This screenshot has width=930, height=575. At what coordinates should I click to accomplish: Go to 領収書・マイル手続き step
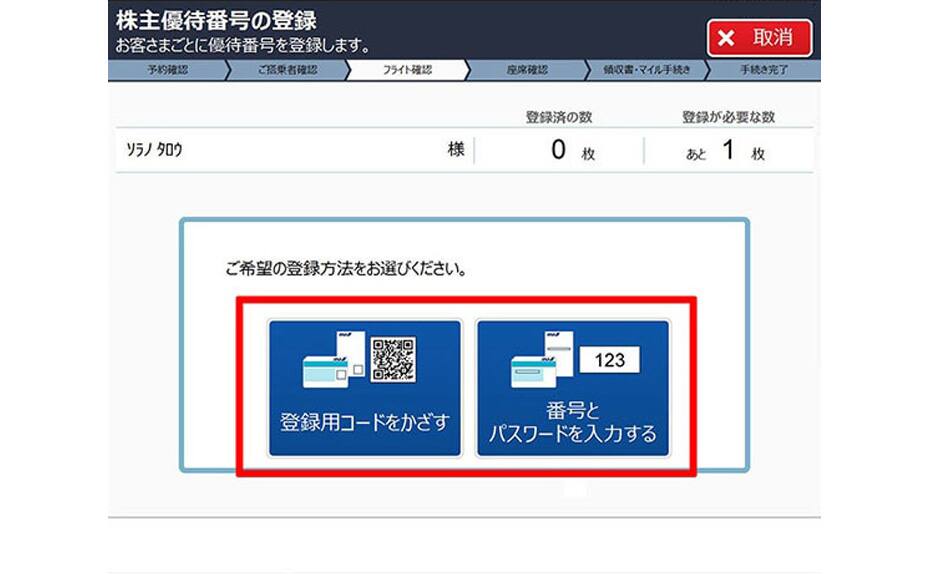click(x=646, y=69)
